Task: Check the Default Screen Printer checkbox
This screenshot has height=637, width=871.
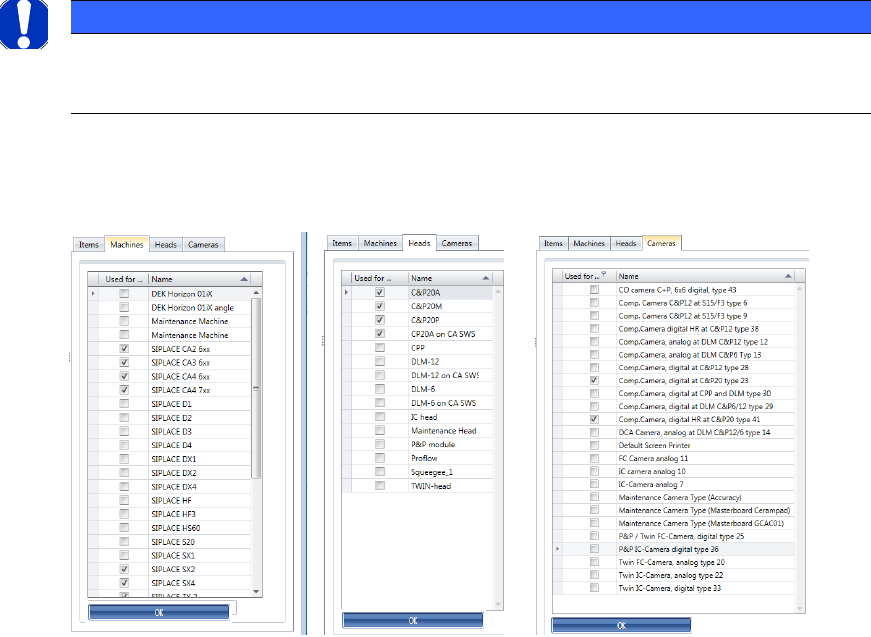Action: [594, 445]
